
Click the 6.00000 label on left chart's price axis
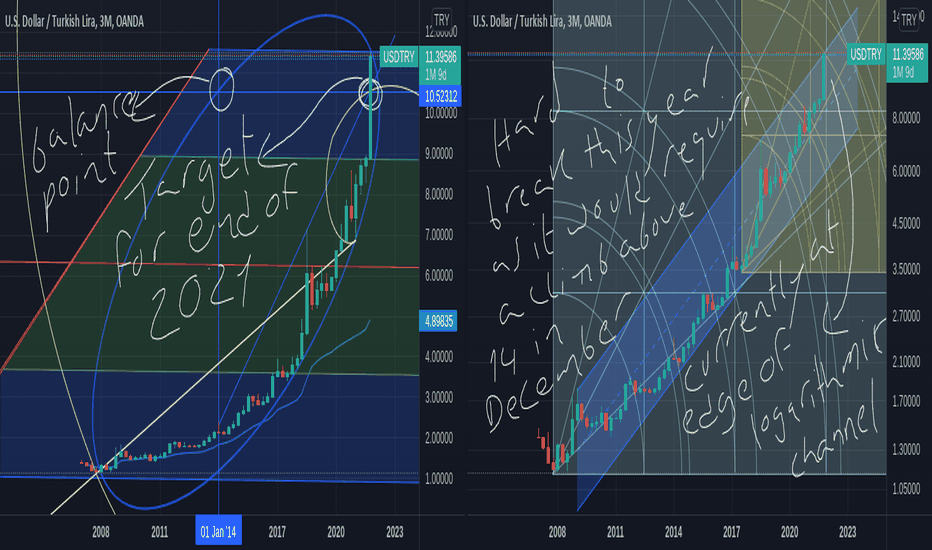point(439,275)
